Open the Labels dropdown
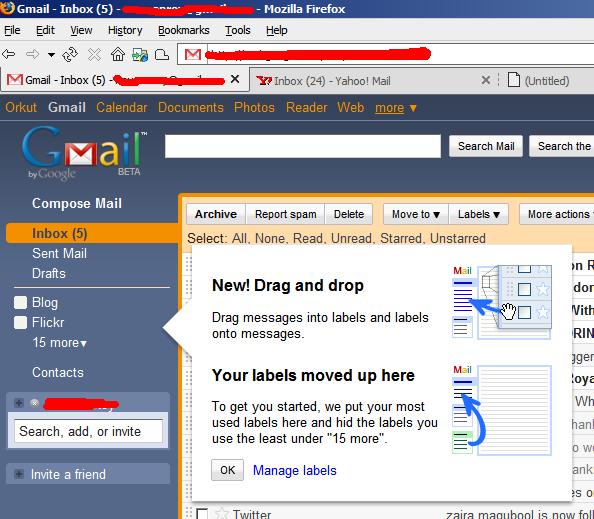Image resolution: width=594 pixels, height=519 pixels. (x=478, y=214)
